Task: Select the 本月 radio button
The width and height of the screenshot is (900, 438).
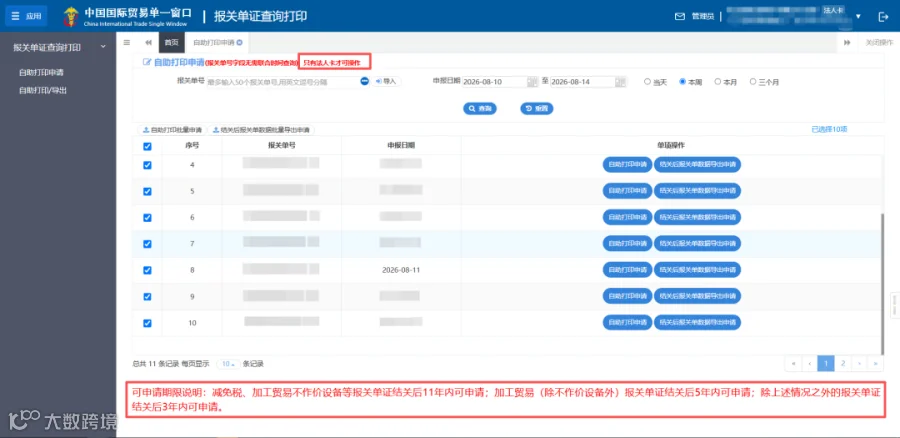Action: click(x=717, y=82)
